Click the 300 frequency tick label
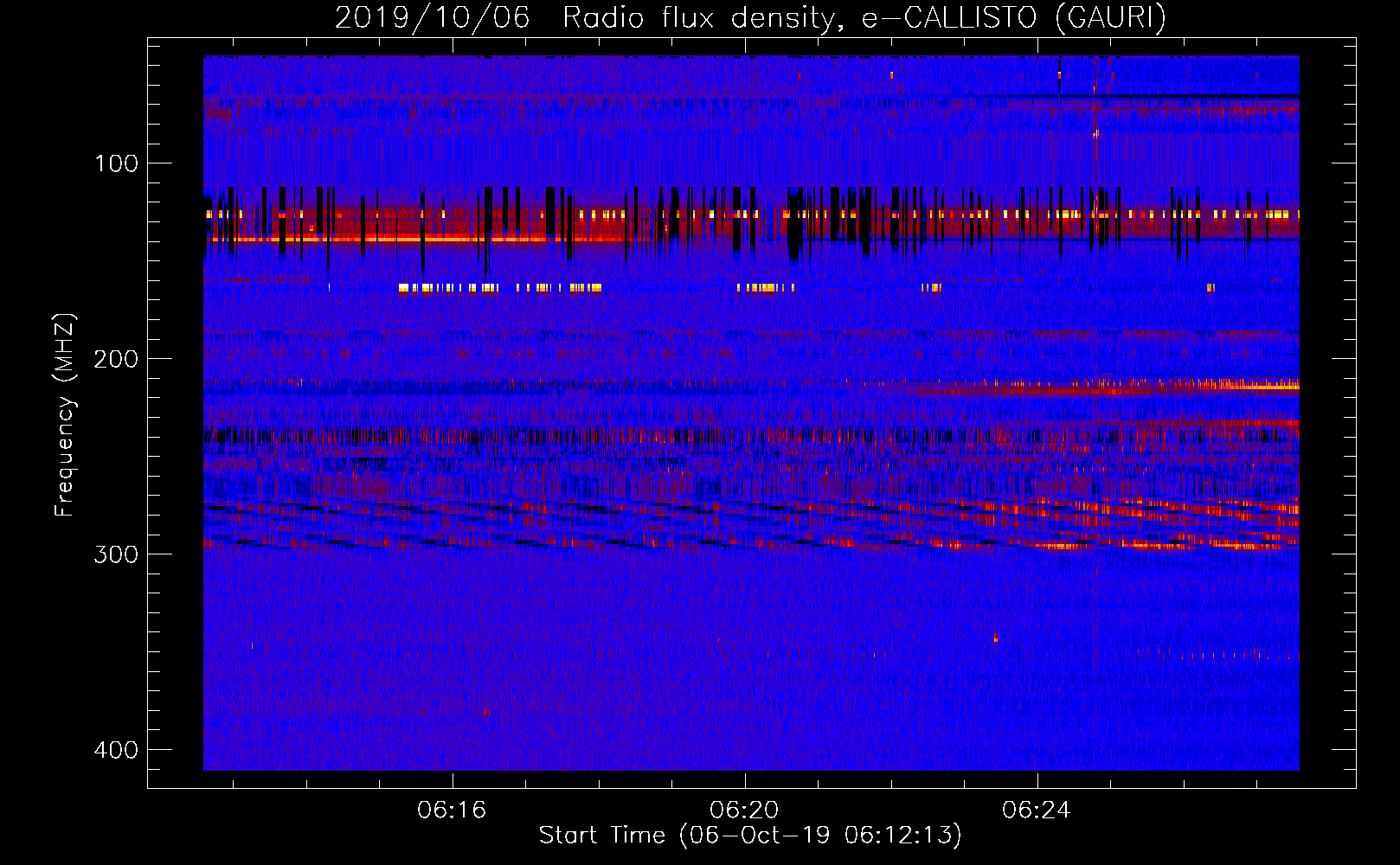 (116, 554)
